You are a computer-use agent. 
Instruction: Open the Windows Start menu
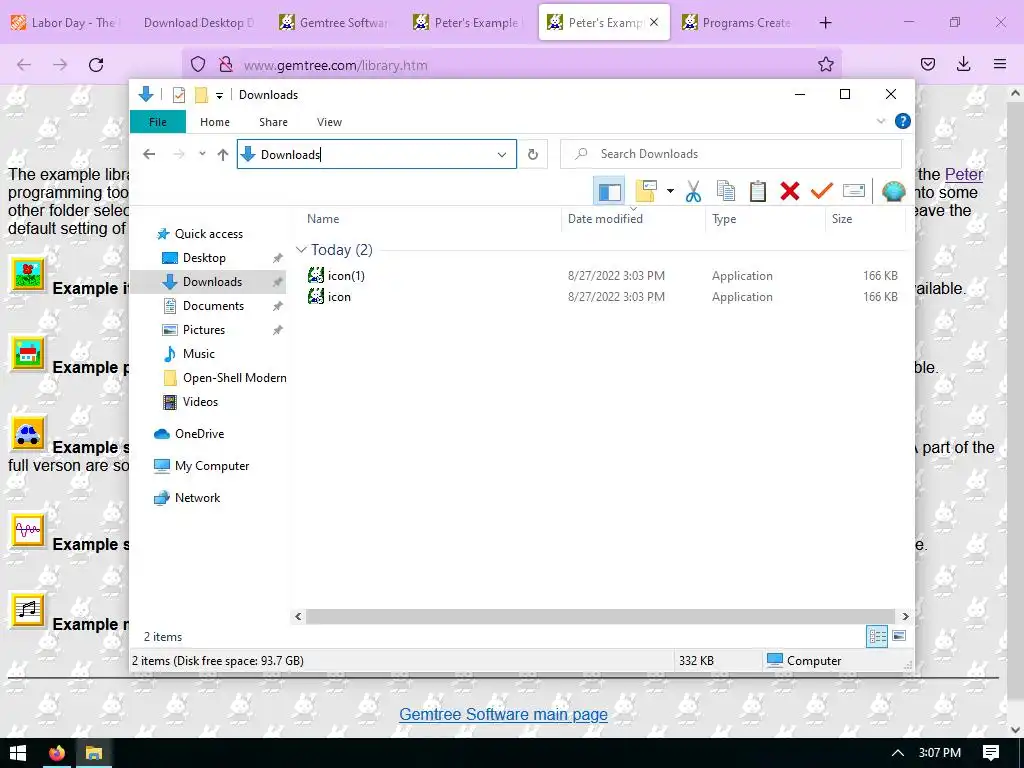click(x=18, y=753)
